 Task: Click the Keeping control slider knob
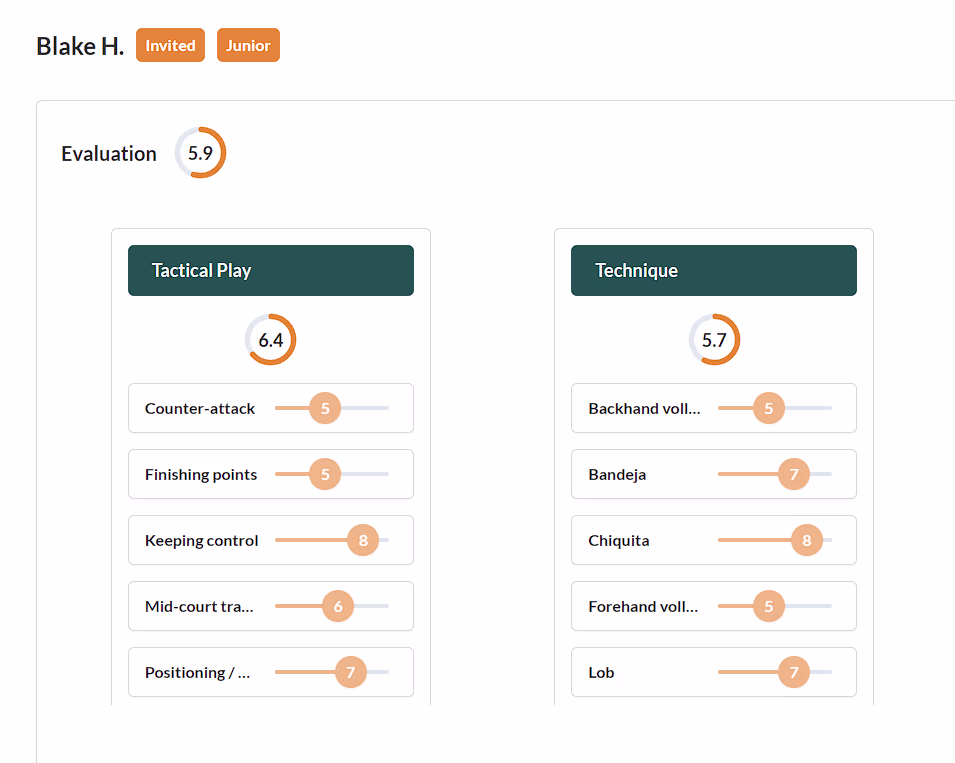click(363, 540)
